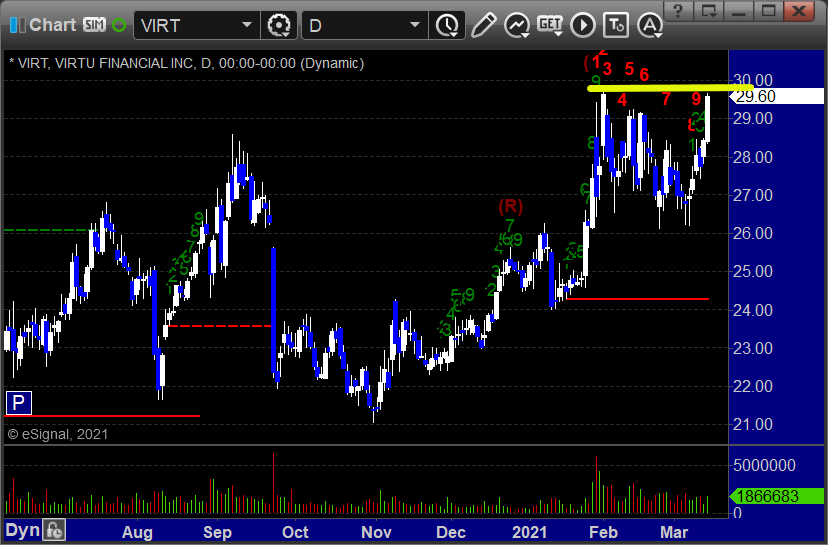Click the 21.00 price axis label
This screenshot has width=828, height=545.
pyautogui.click(x=752, y=424)
